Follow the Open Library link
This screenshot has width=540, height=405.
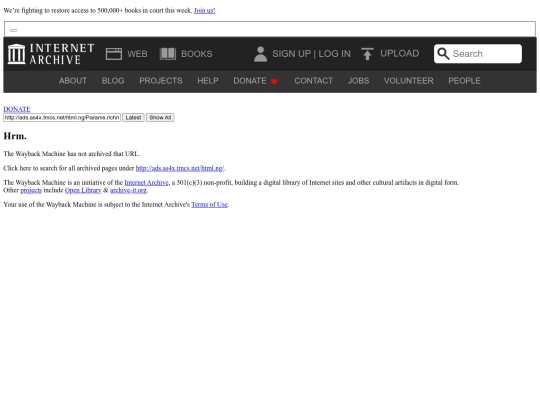click(83, 190)
